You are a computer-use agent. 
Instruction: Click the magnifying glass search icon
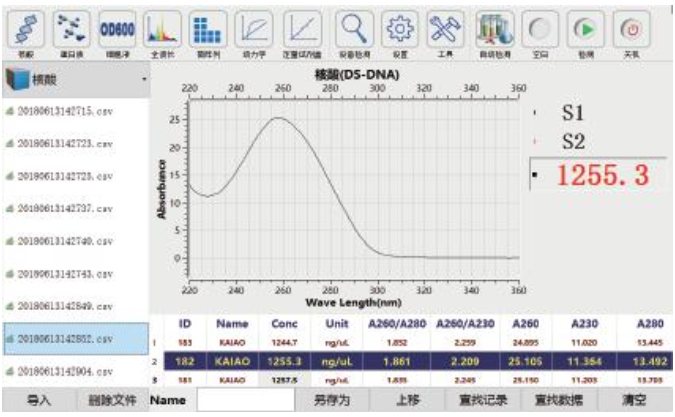click(354, 29)
